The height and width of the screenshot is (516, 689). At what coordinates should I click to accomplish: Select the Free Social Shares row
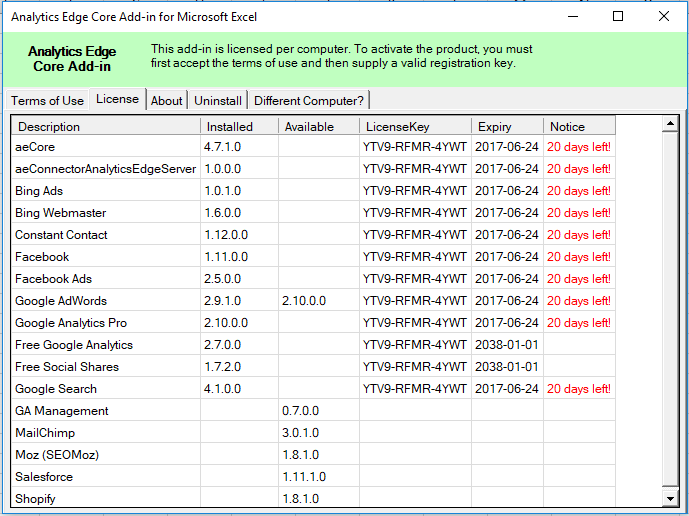(313, 367)
